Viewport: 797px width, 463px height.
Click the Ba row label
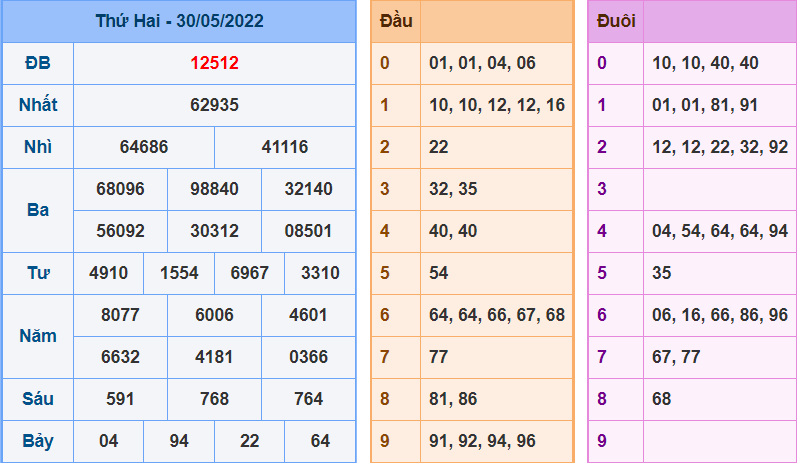(x=38, y=210)
